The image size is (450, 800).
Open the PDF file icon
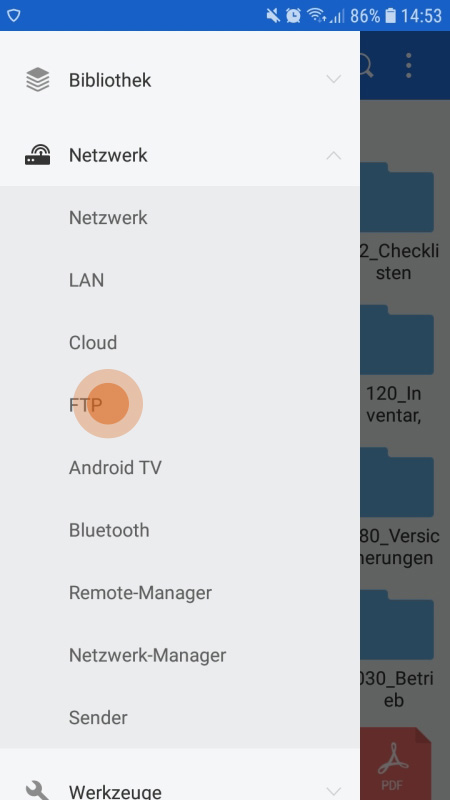[396, 764]
